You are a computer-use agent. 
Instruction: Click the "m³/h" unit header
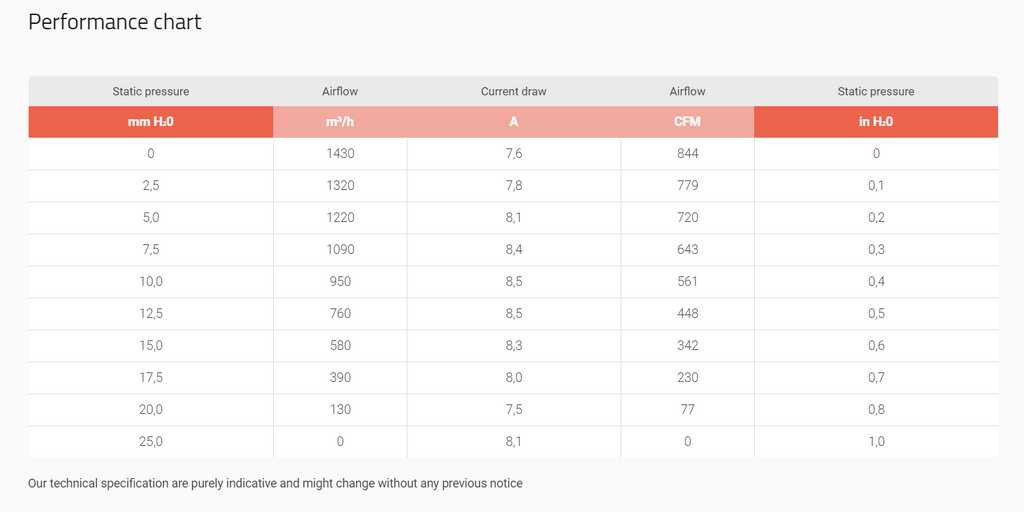[x=340, y=122]
